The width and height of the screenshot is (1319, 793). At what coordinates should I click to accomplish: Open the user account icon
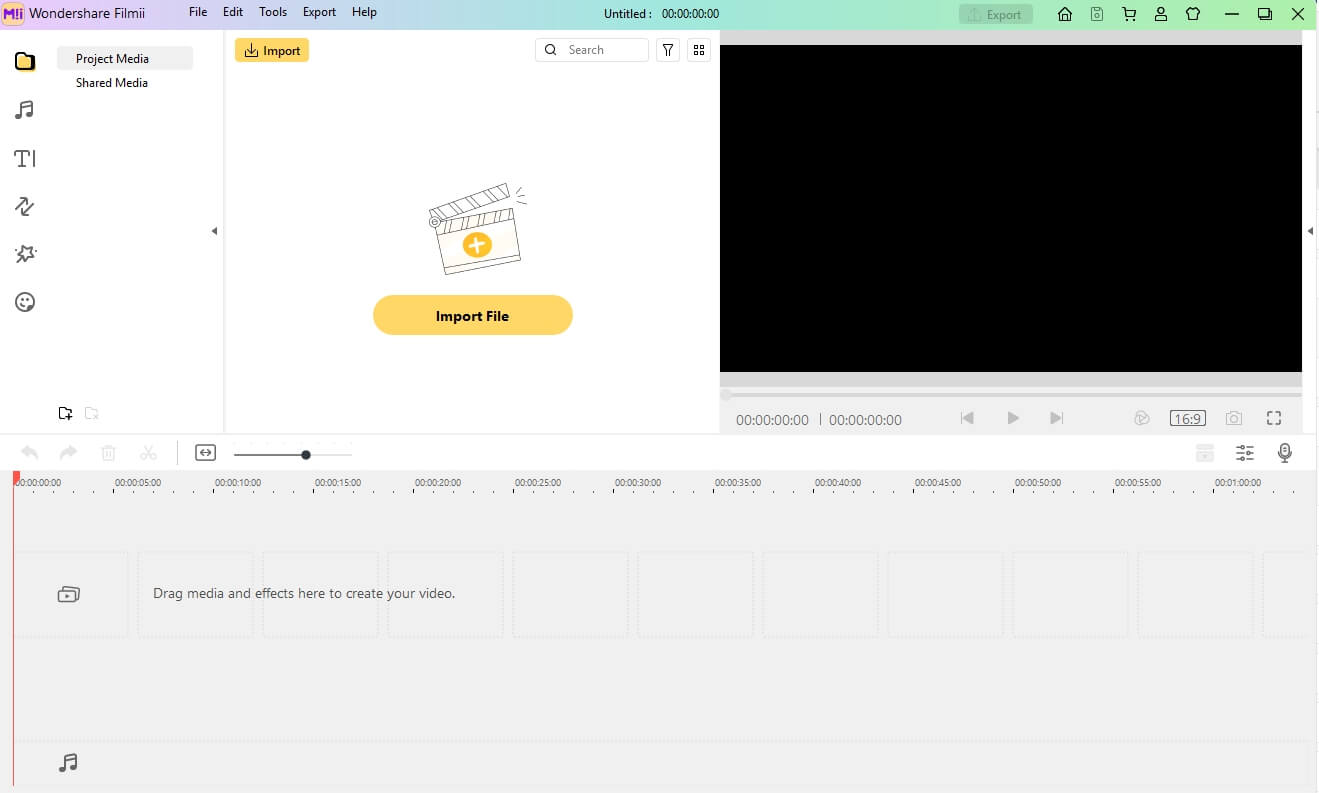coord(1161,14)
